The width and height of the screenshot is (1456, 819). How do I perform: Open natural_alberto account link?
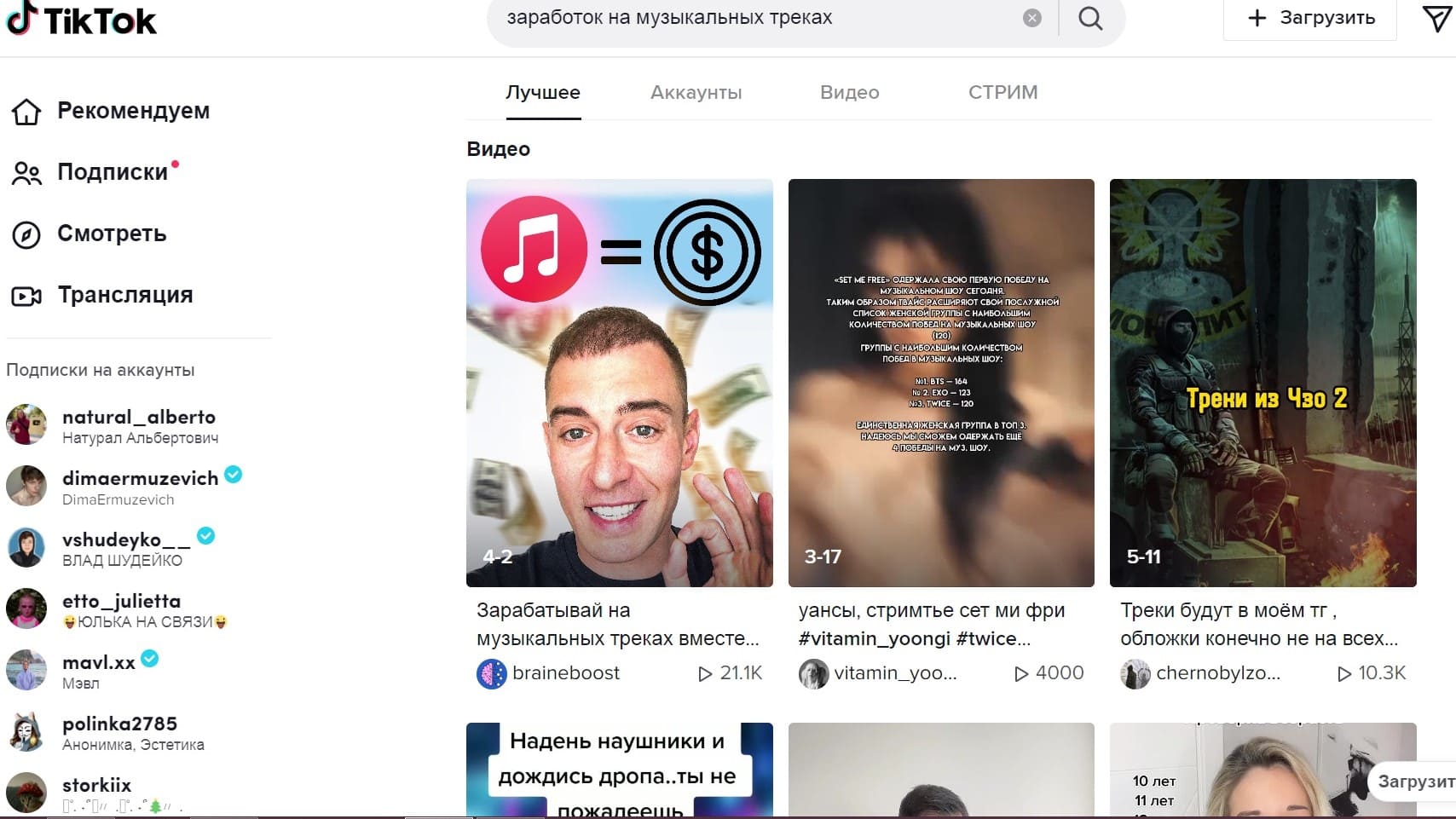[x=139, y=417]
